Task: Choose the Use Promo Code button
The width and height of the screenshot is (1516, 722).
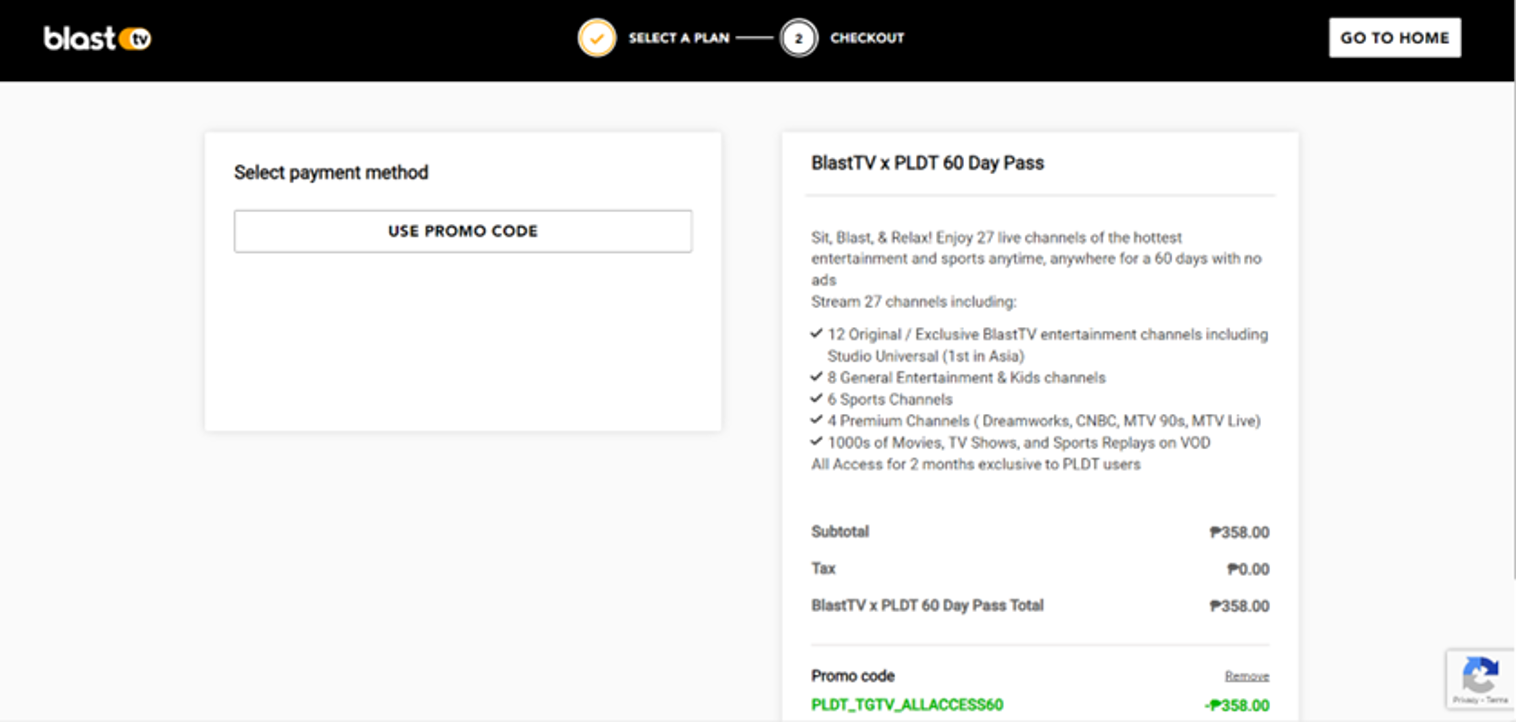Action: [463, 231]
